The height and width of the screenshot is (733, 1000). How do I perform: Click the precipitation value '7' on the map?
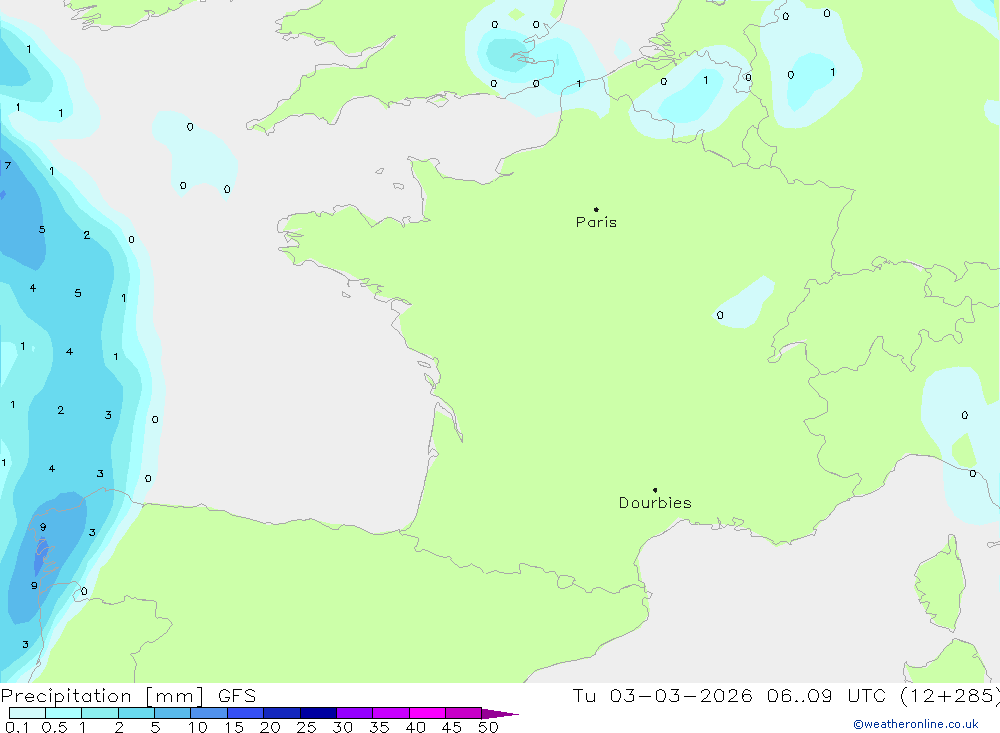pyautogui.click(x=8, y=166)
